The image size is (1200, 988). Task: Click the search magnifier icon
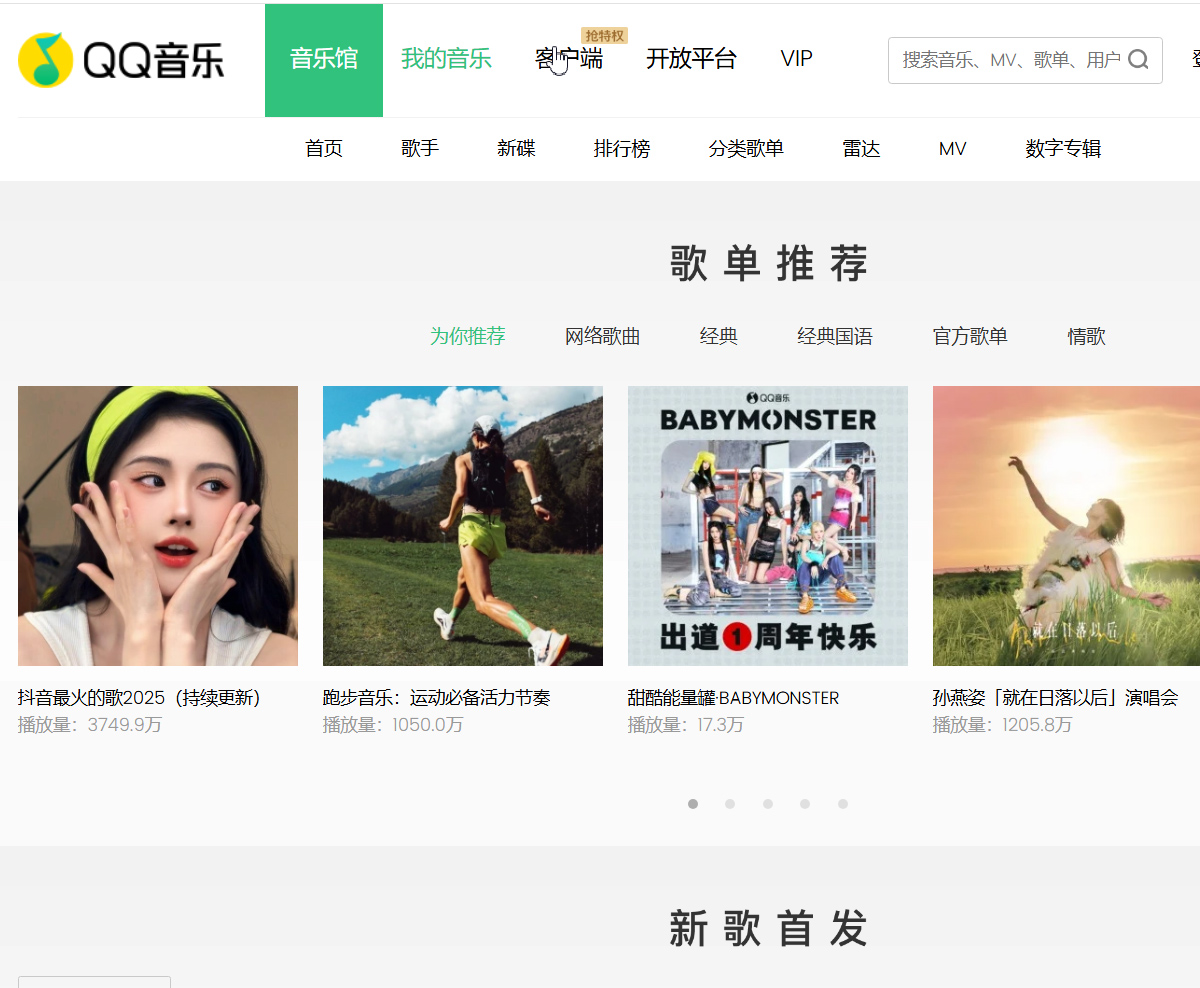click(x=1138, y=60)
